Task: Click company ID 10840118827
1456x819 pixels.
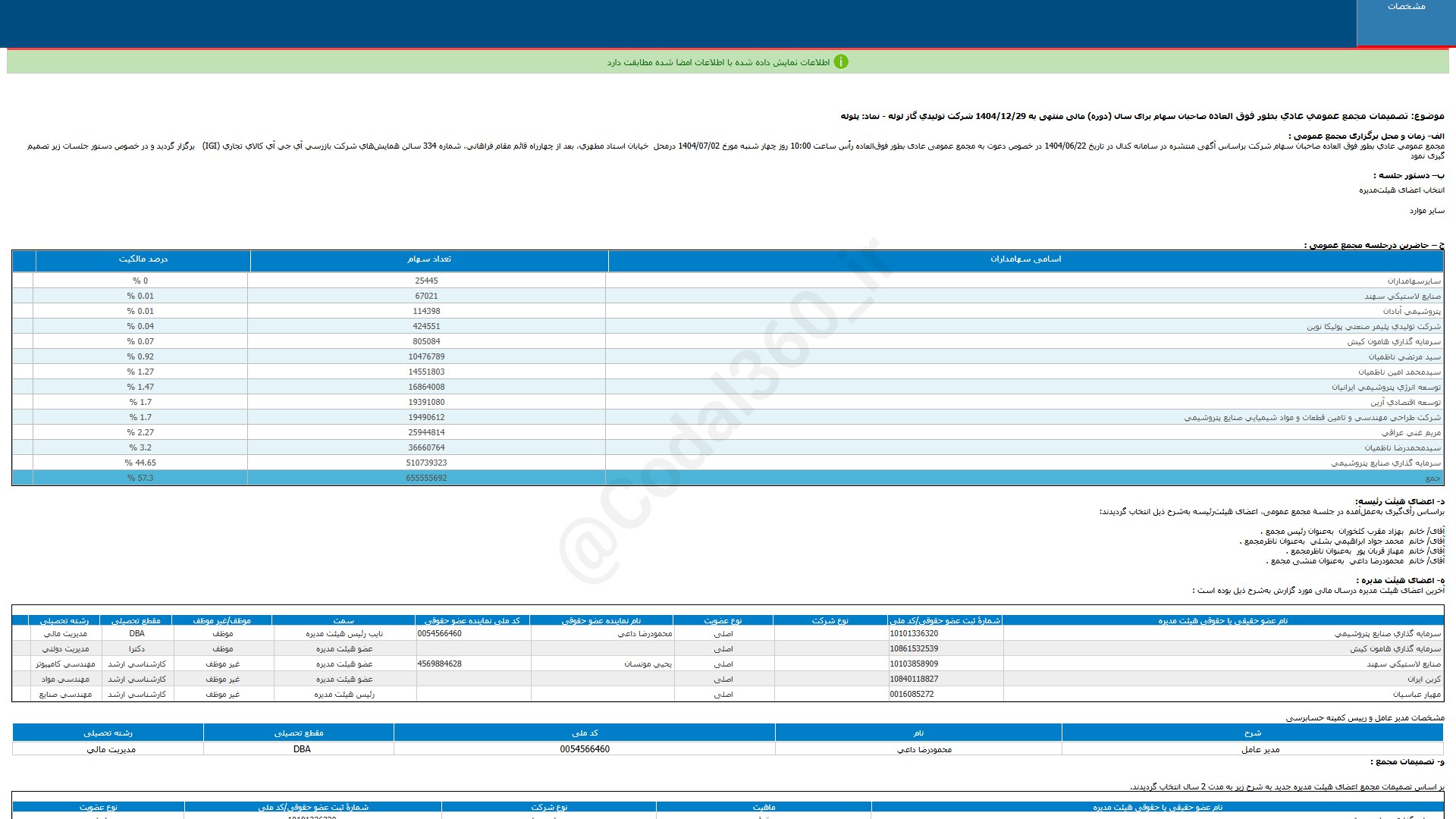Action: click(x=914, y=679)
